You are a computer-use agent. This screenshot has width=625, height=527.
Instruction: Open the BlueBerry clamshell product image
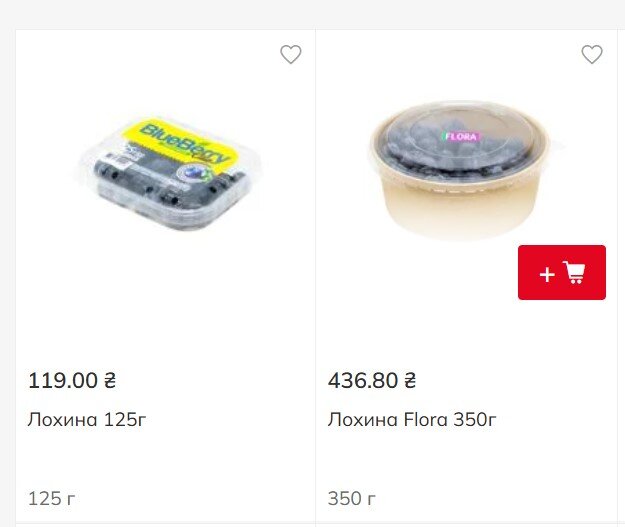[165, 171]
